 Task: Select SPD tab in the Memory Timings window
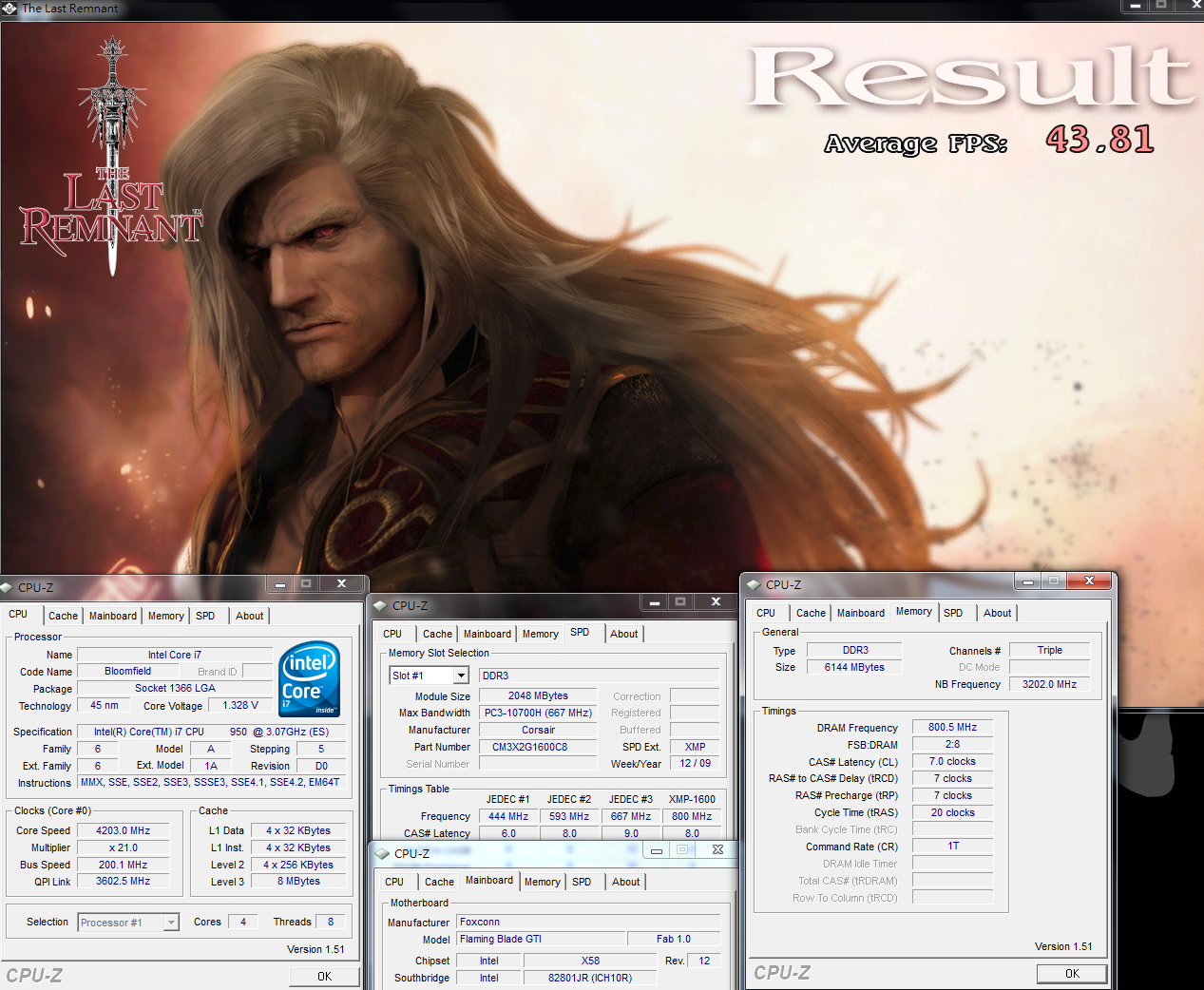(953, 613)
